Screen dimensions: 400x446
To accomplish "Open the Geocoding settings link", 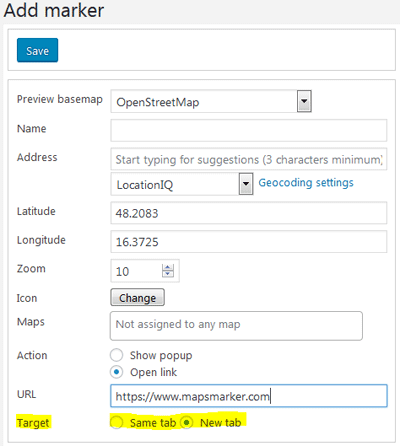I will point(306,183).
